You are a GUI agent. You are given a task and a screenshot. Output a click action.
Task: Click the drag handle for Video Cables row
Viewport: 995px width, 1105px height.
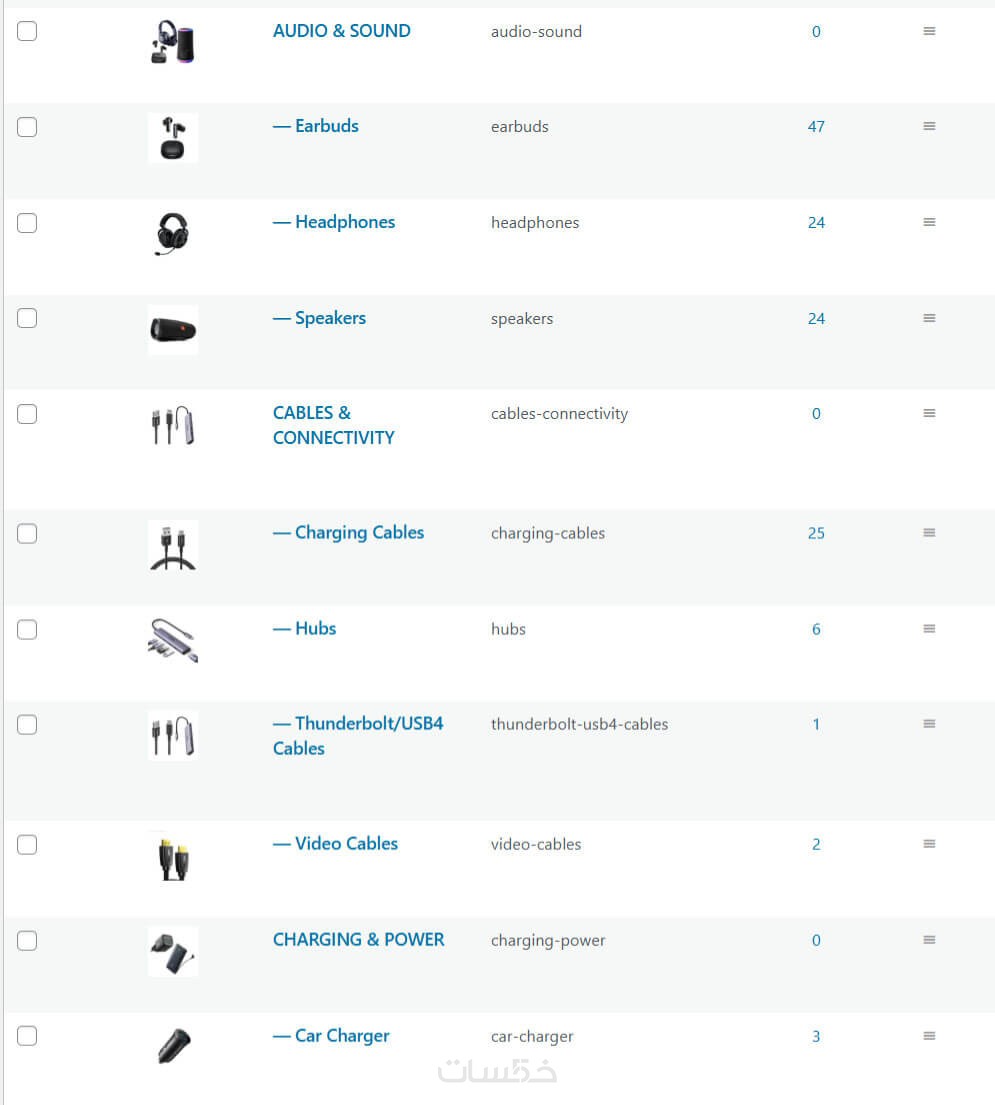pos(929,844)
